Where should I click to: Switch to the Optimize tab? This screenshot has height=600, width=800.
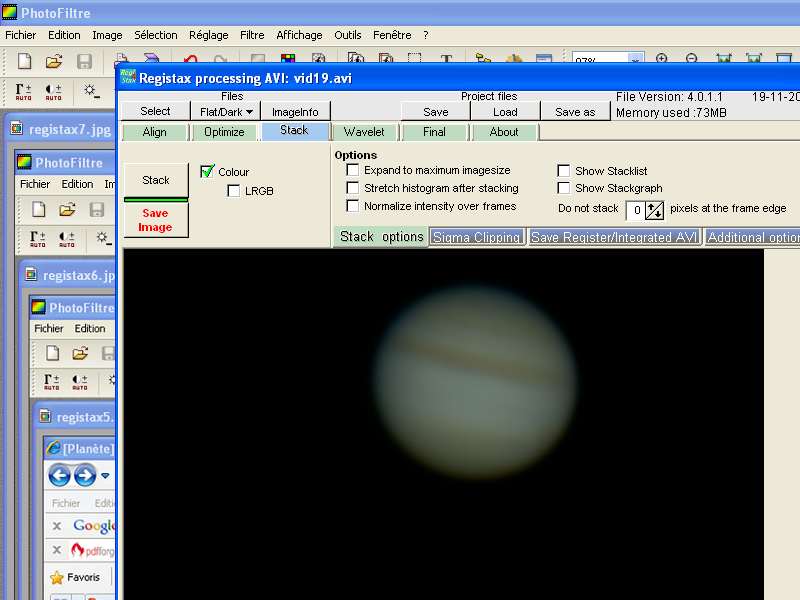click(224, 132)
